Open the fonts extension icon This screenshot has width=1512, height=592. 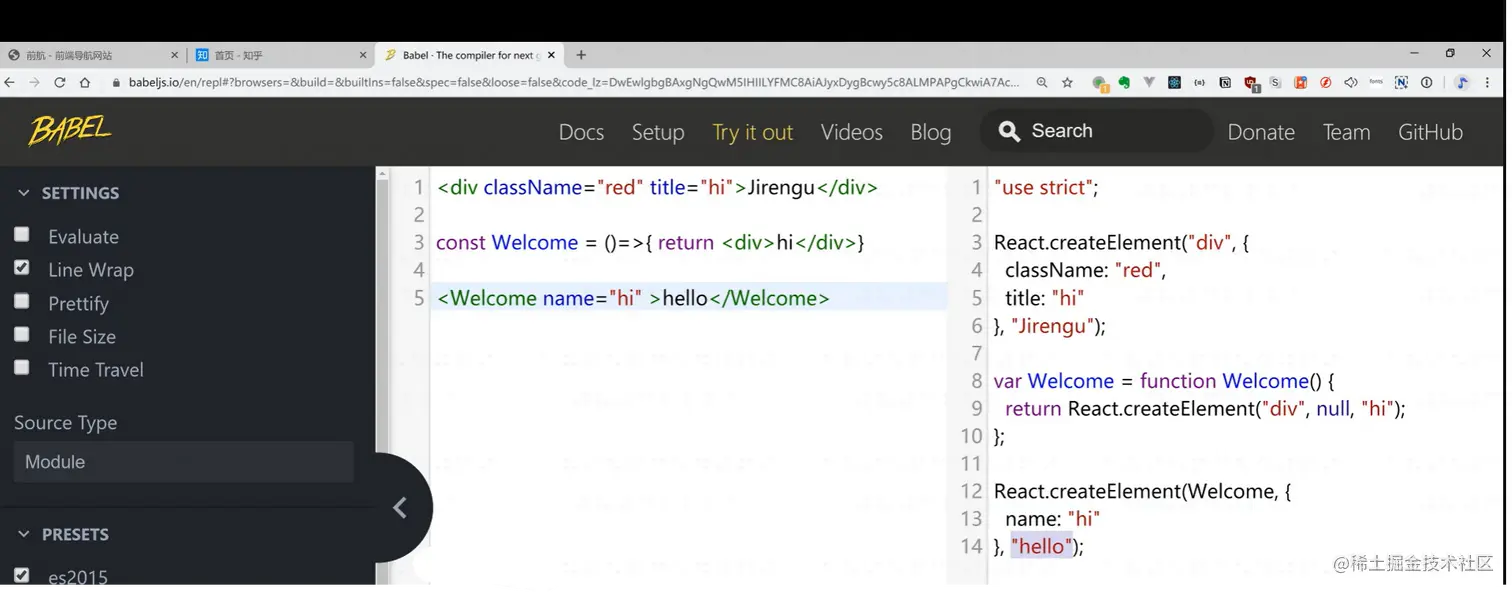(x=1376, y=83)
